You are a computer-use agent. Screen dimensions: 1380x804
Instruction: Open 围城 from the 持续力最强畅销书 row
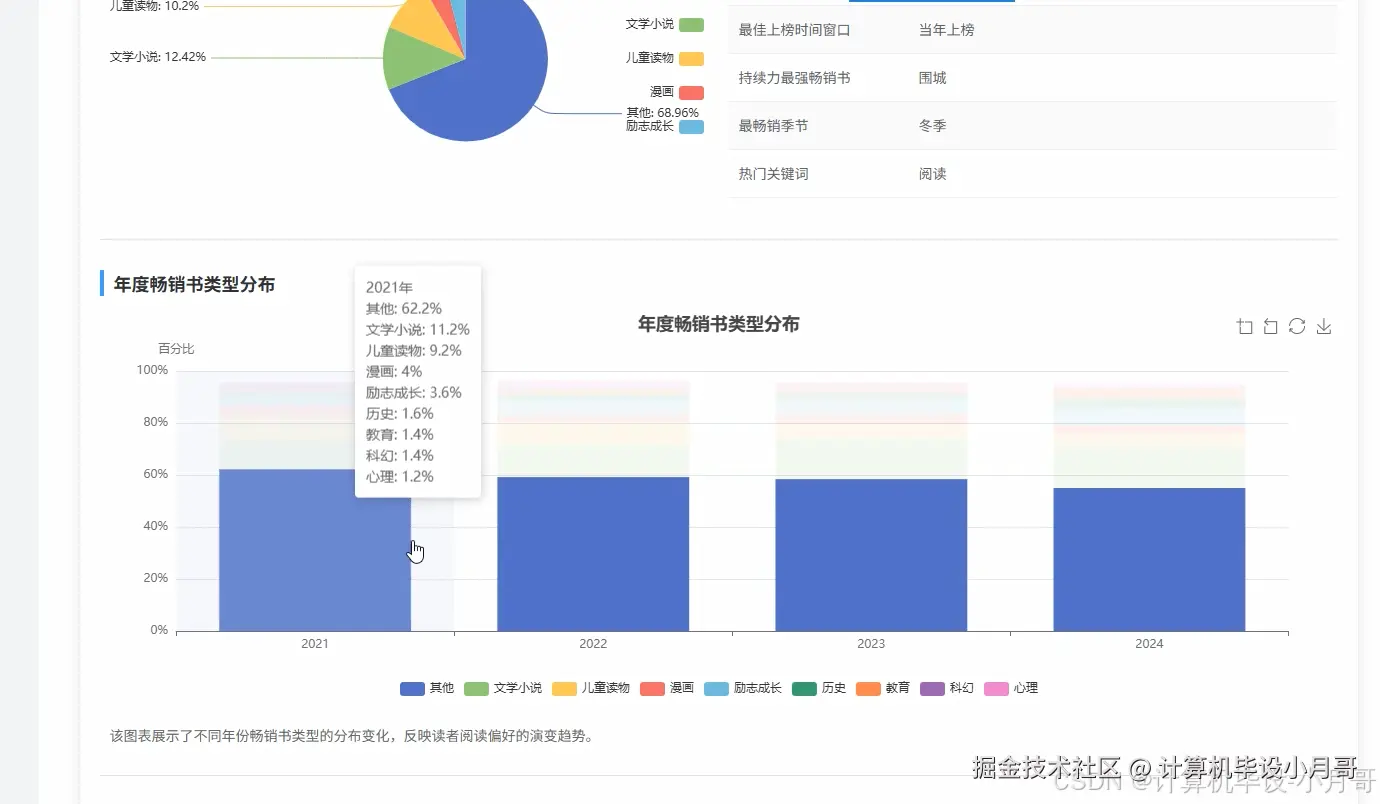pos(931,77)
